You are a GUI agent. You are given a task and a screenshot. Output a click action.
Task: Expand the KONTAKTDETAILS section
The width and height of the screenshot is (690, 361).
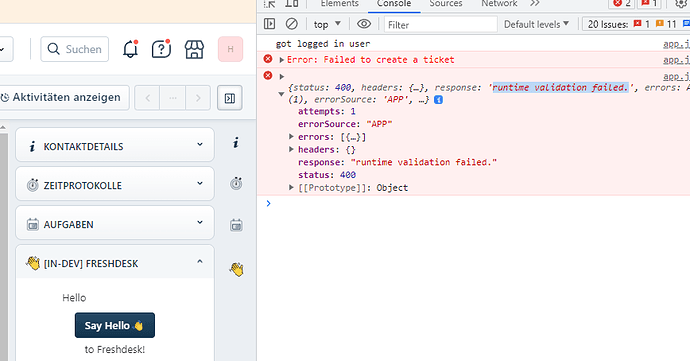tap(115, 145)
